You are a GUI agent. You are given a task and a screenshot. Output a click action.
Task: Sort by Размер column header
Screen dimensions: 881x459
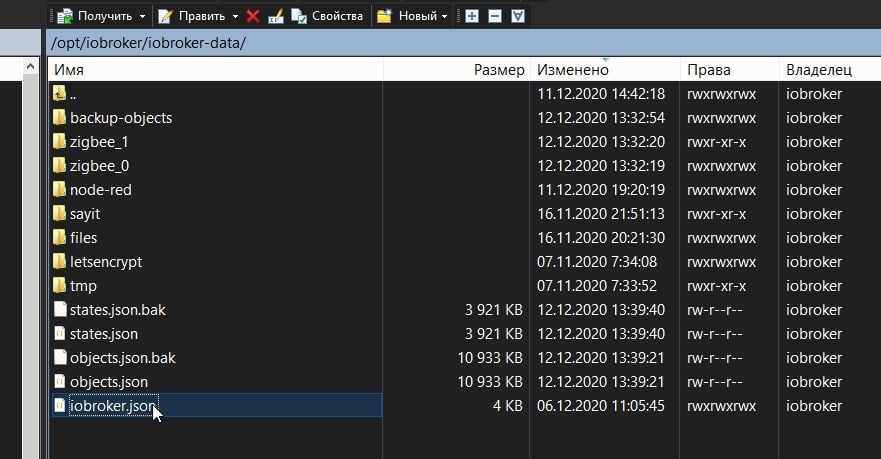pos(456,70)
